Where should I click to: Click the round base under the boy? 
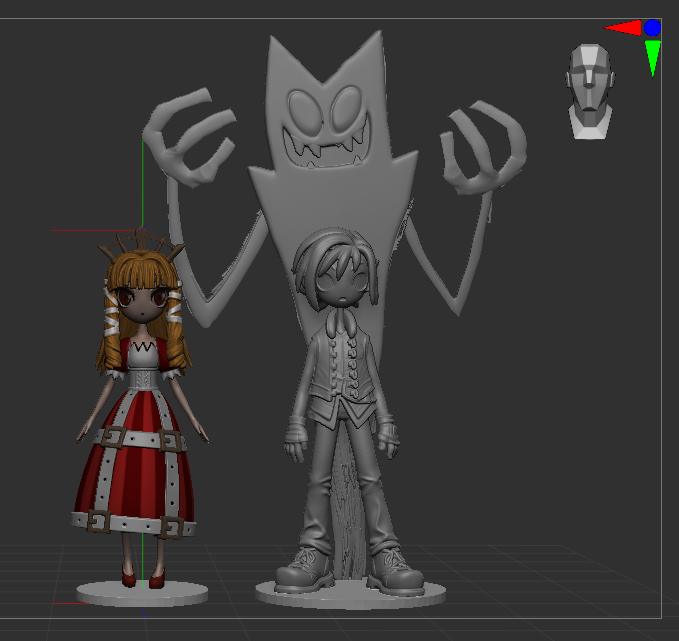point(350,595)
